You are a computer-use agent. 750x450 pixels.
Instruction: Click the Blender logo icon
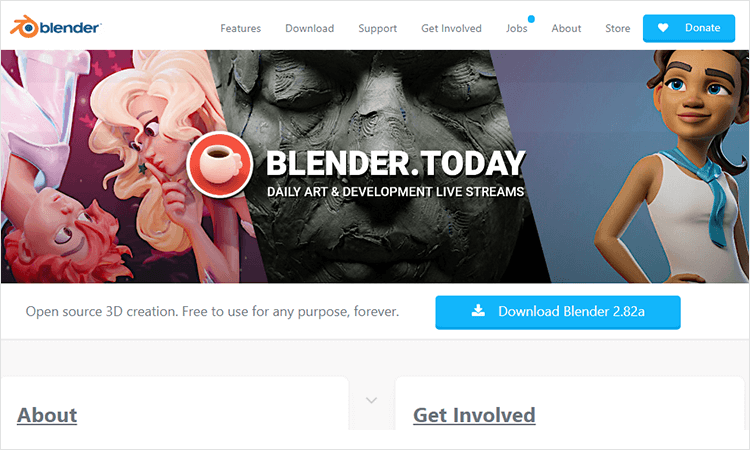(24, 27)
